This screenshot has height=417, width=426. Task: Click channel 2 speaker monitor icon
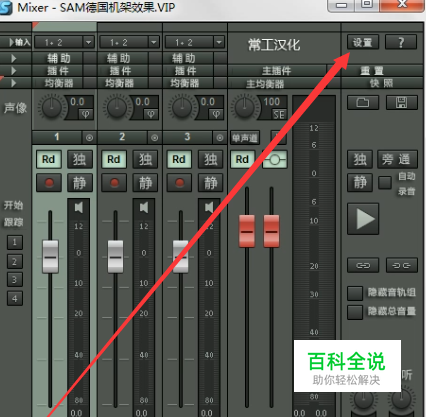click(144, 207)
